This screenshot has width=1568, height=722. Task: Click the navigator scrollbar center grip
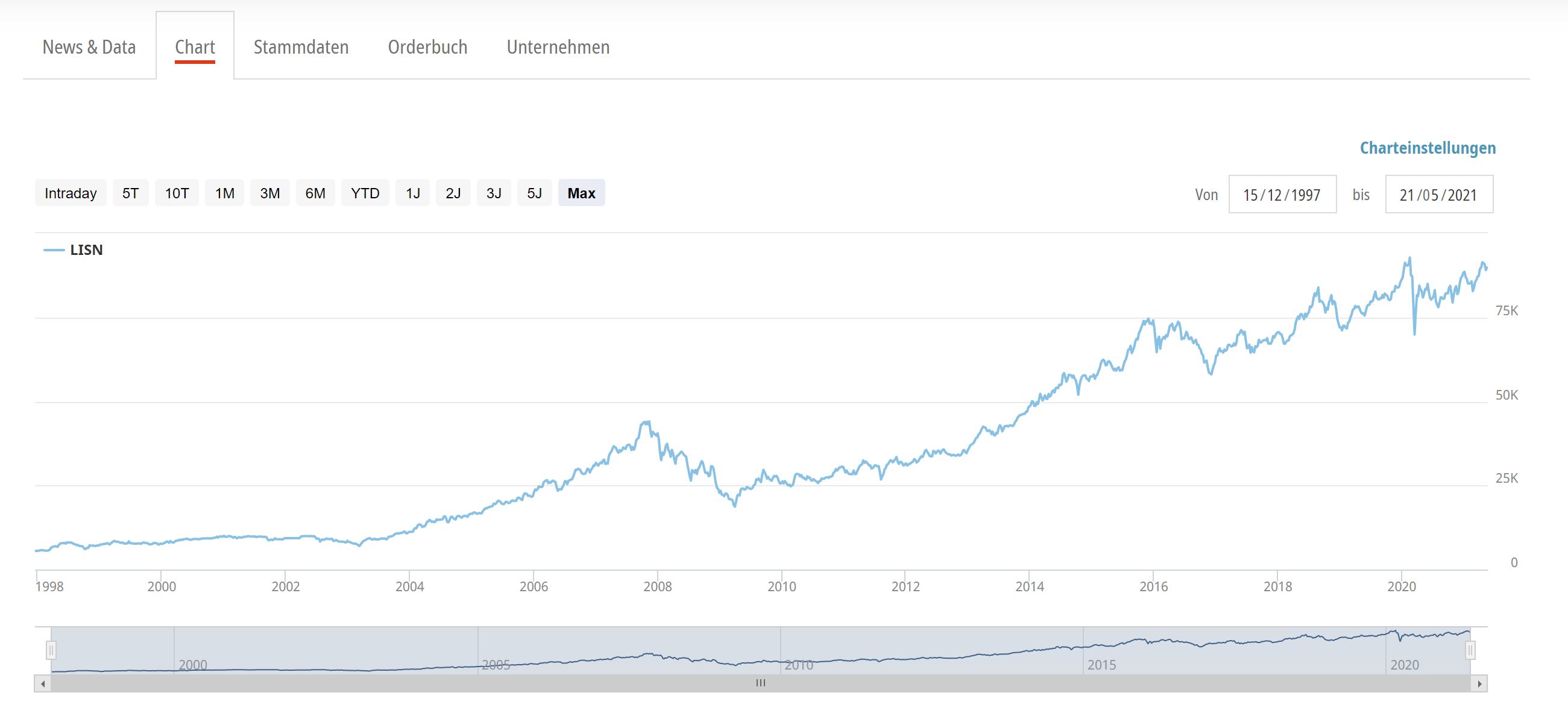(x=760, y=683)
